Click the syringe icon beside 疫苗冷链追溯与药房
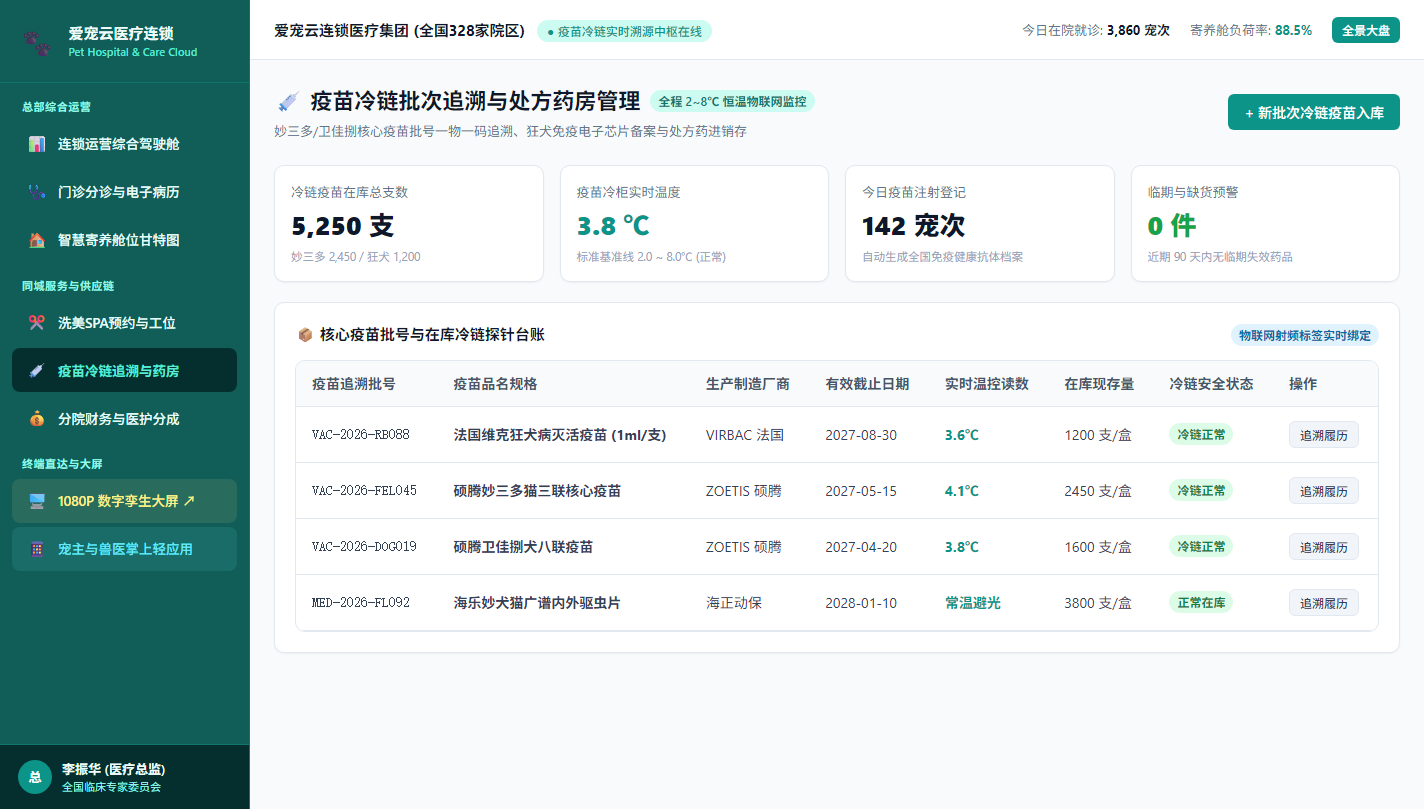Image resolution: width=1424 pixels, height=809 pixels. pyautogui.click(x=37, y=371)
